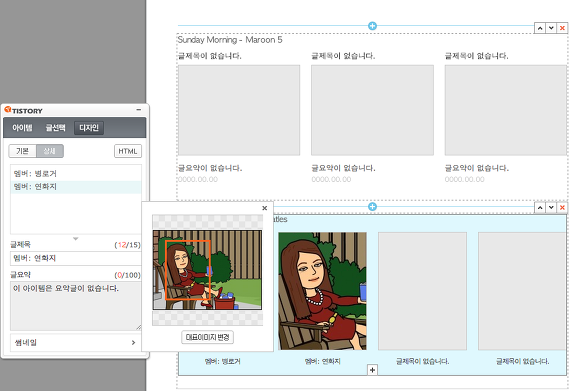Click the Sunday Morning - Maroon 5 heading
This screenshot has width=580, height=391.
click(230, 40)
